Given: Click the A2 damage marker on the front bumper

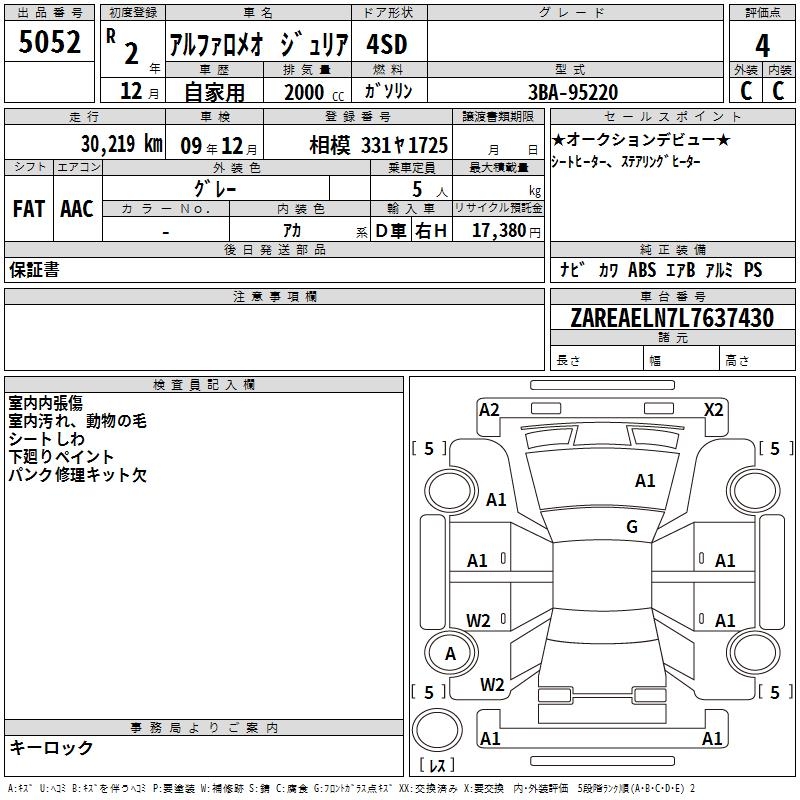Looking at the screenshot, I should 489,409.
